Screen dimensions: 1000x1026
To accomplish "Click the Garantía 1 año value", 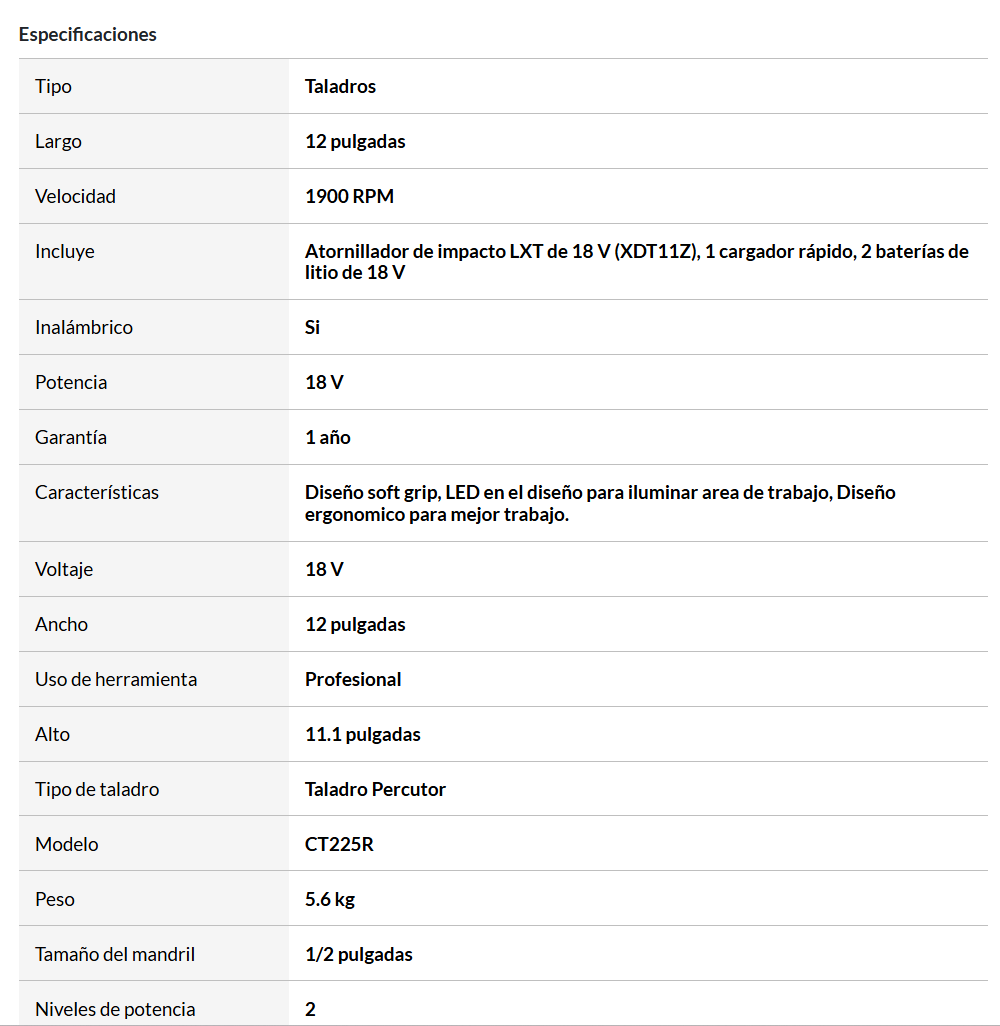I will tap(328, 437).
